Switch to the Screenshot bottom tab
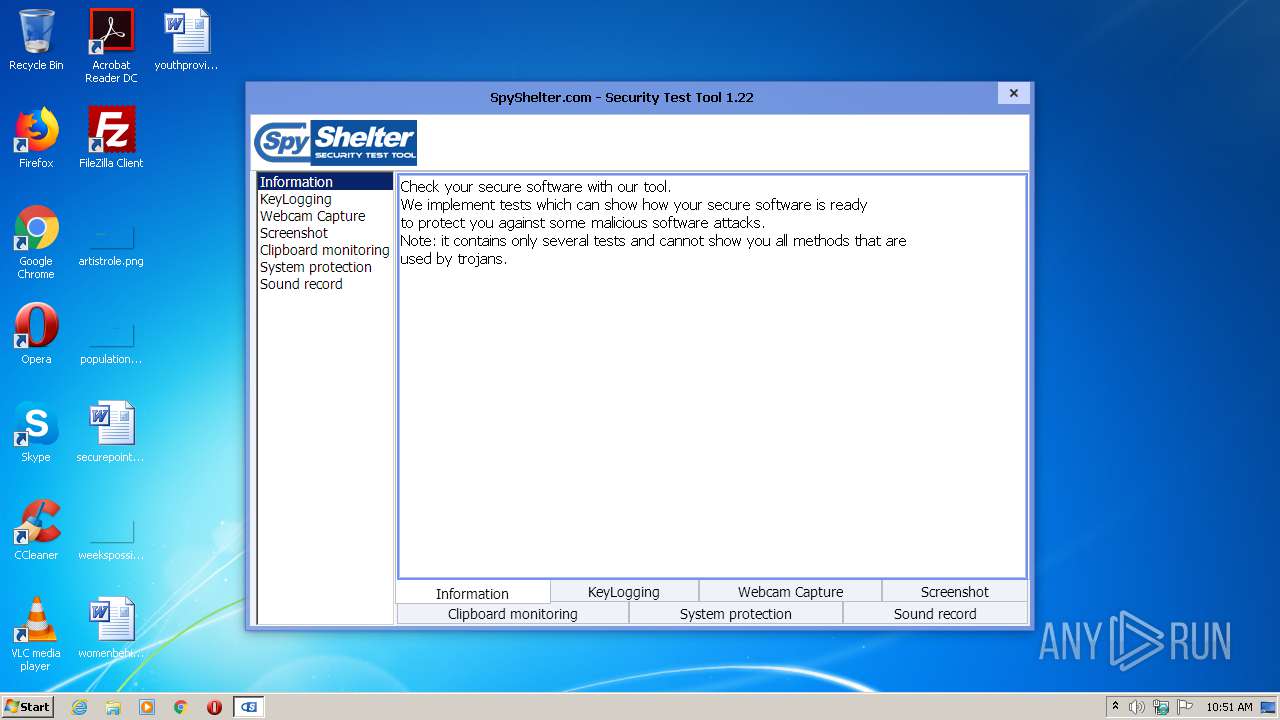 [x=954, y=591]
